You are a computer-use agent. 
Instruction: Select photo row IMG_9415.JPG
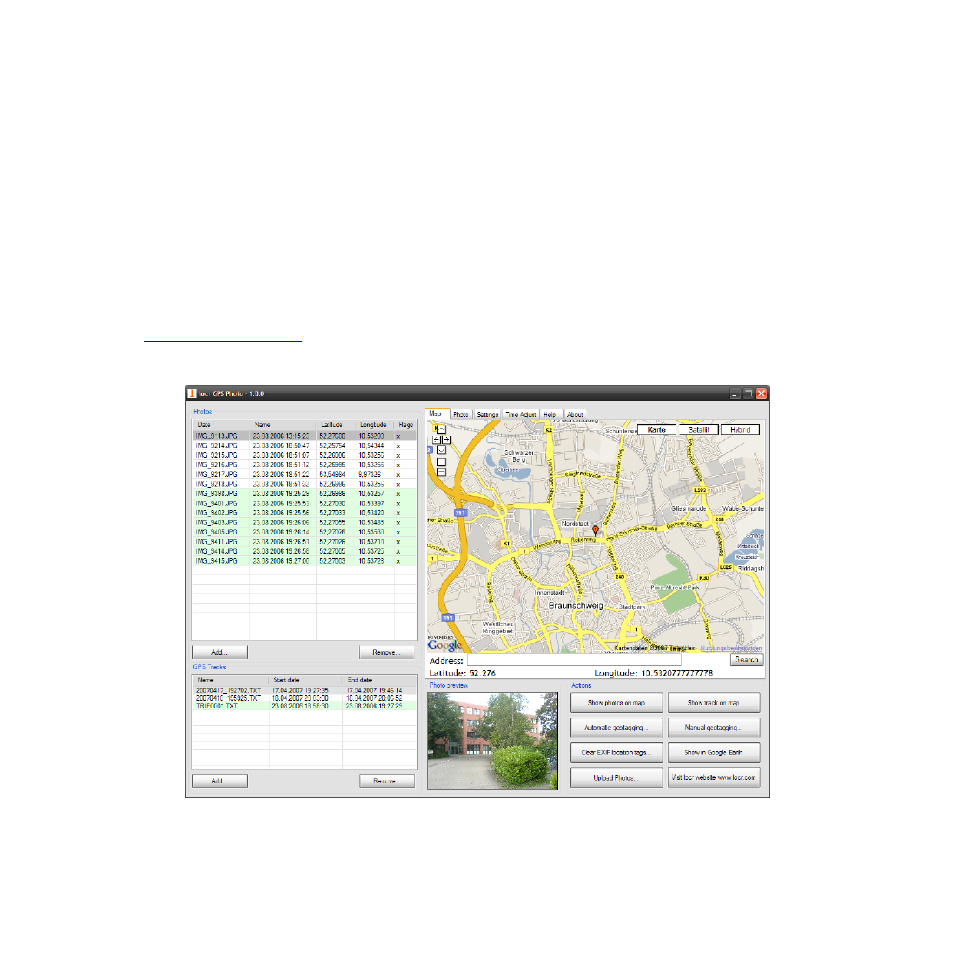(x=305, y=561)
